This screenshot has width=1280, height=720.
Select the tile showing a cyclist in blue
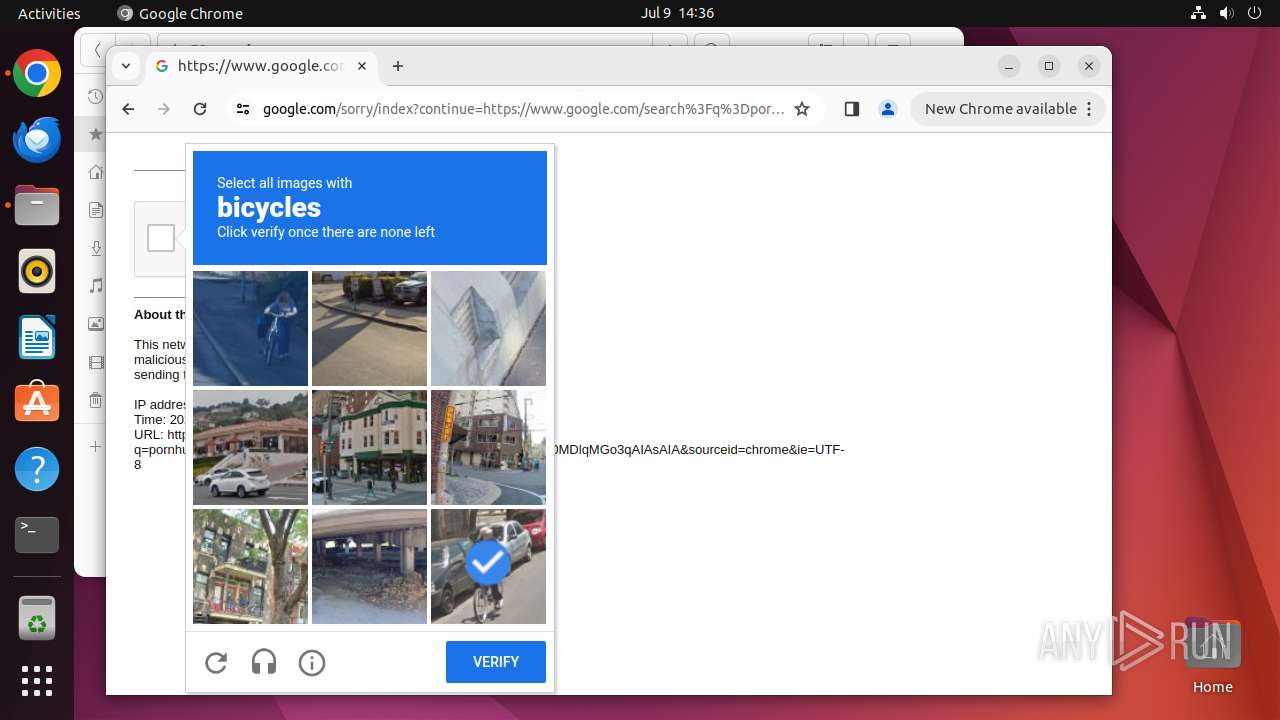pyautogui.click(x=250, y=328)
